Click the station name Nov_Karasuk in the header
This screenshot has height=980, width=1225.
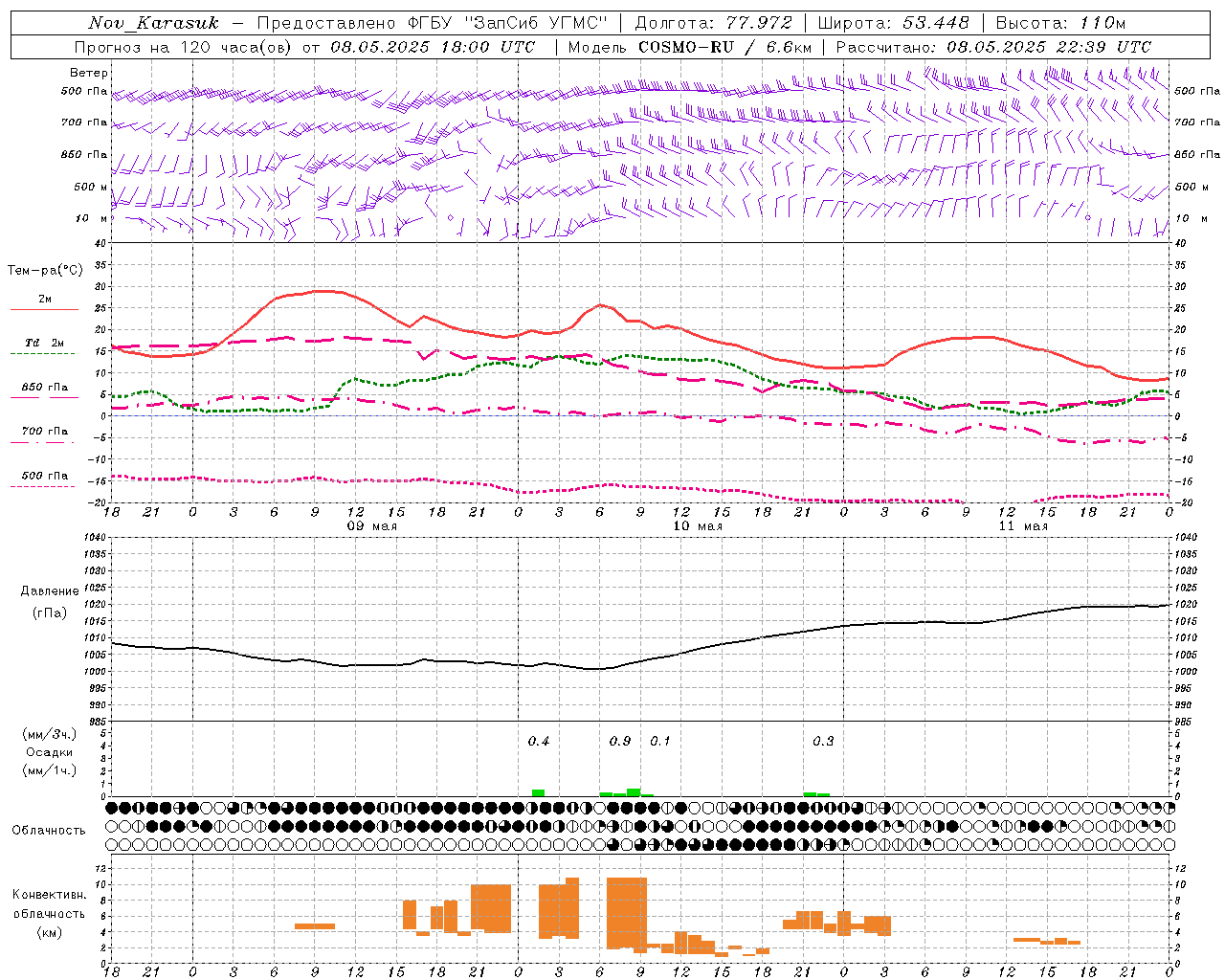pyautogui.click(x=153, y=23)
